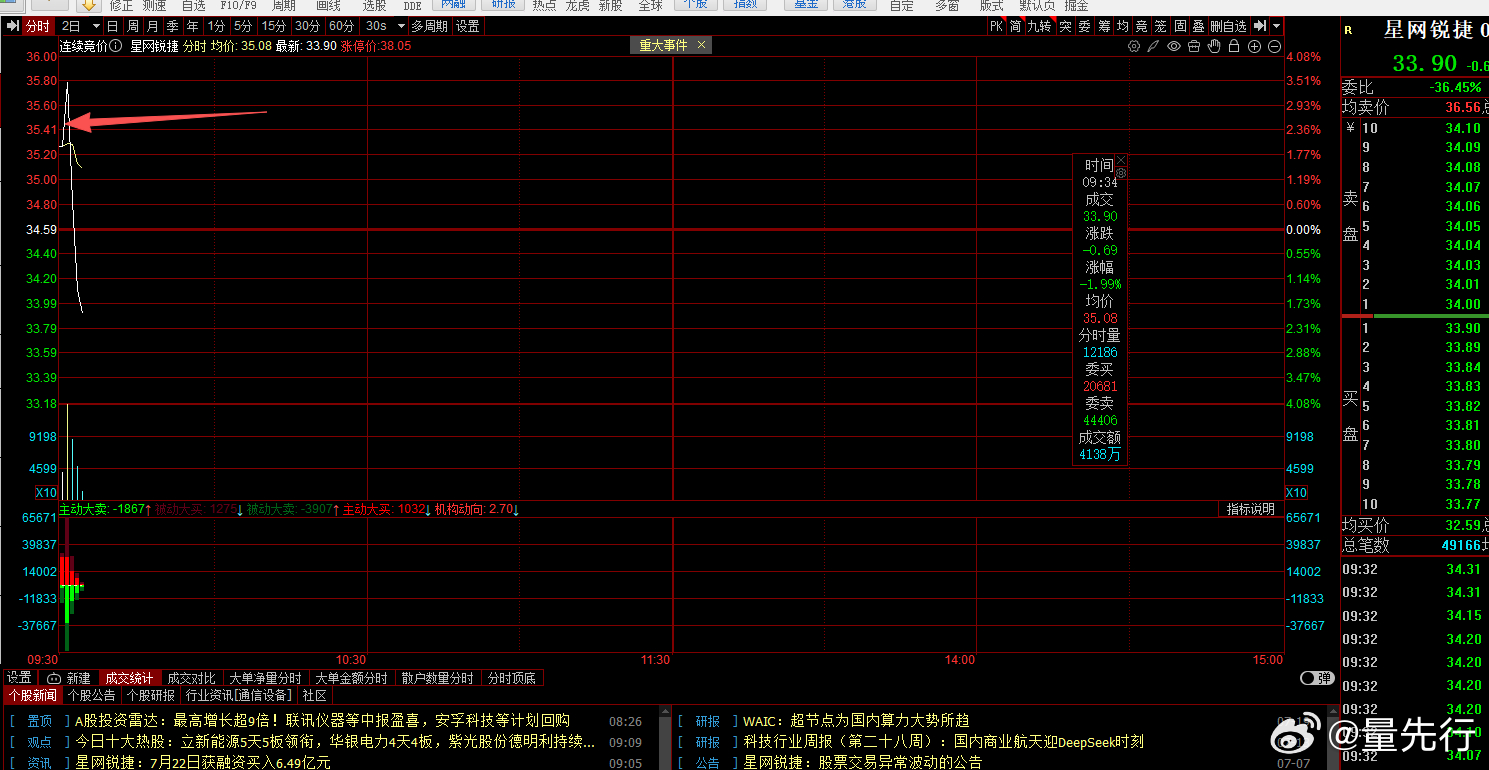Click the 指标说明 button

click(1251, 509)
